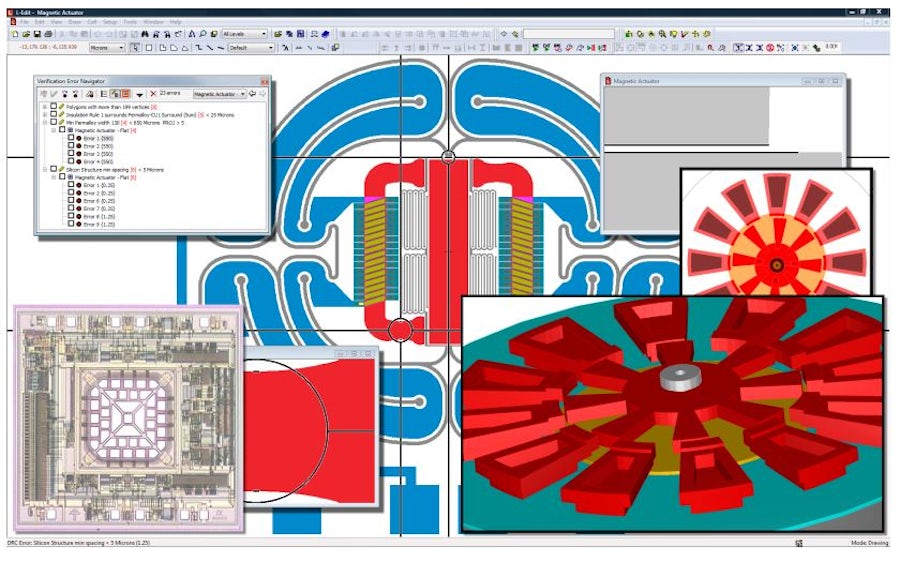The image size is (900, 561).
Task: Select 'Error 4 (590)' in the tree
Action: click(x=98, y=162)
